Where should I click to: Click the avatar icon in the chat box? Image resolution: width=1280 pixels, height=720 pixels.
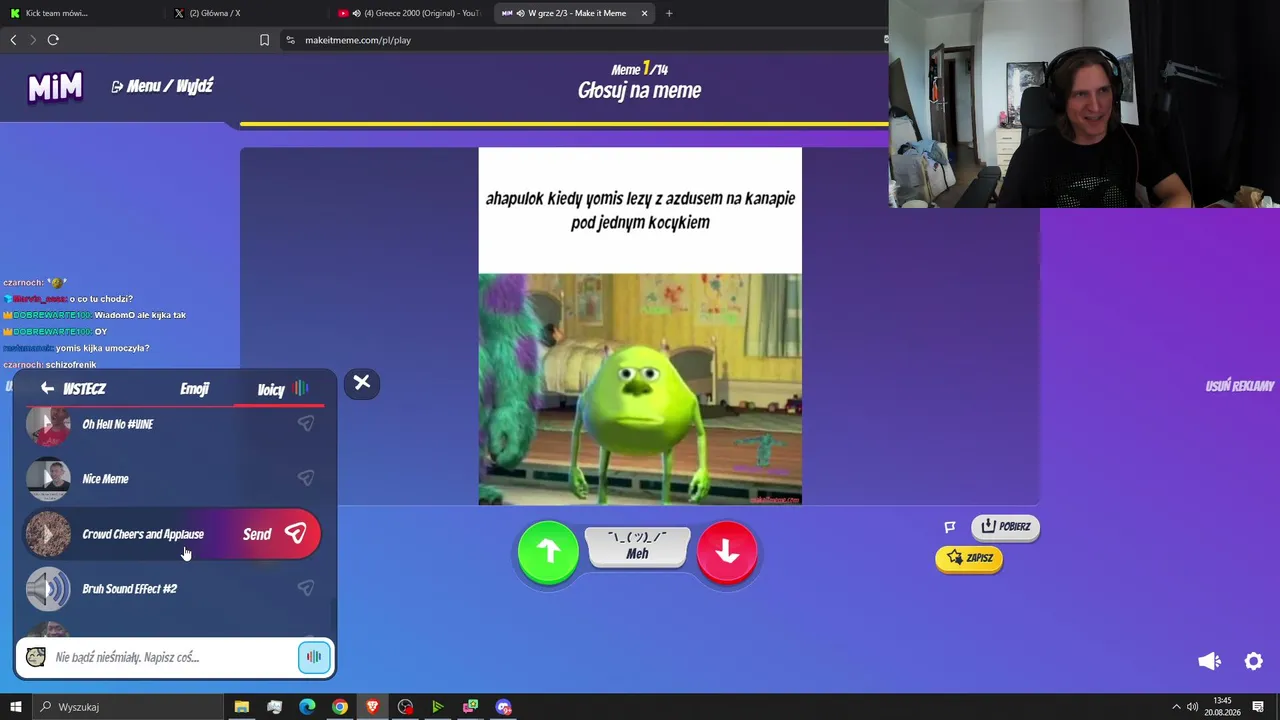pyautogui.click(x=36, y=657)
